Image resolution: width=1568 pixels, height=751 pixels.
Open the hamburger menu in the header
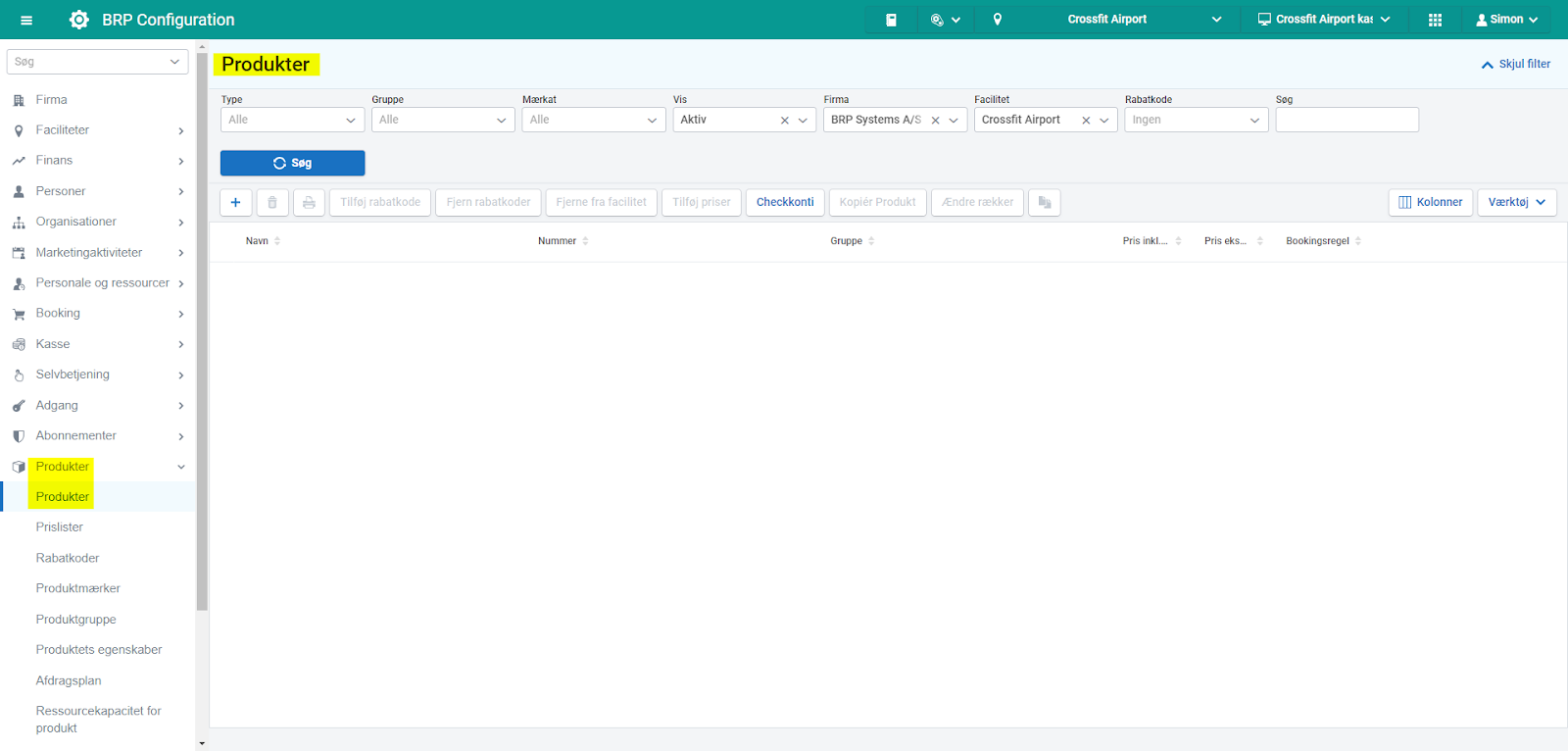coord(26,20)
